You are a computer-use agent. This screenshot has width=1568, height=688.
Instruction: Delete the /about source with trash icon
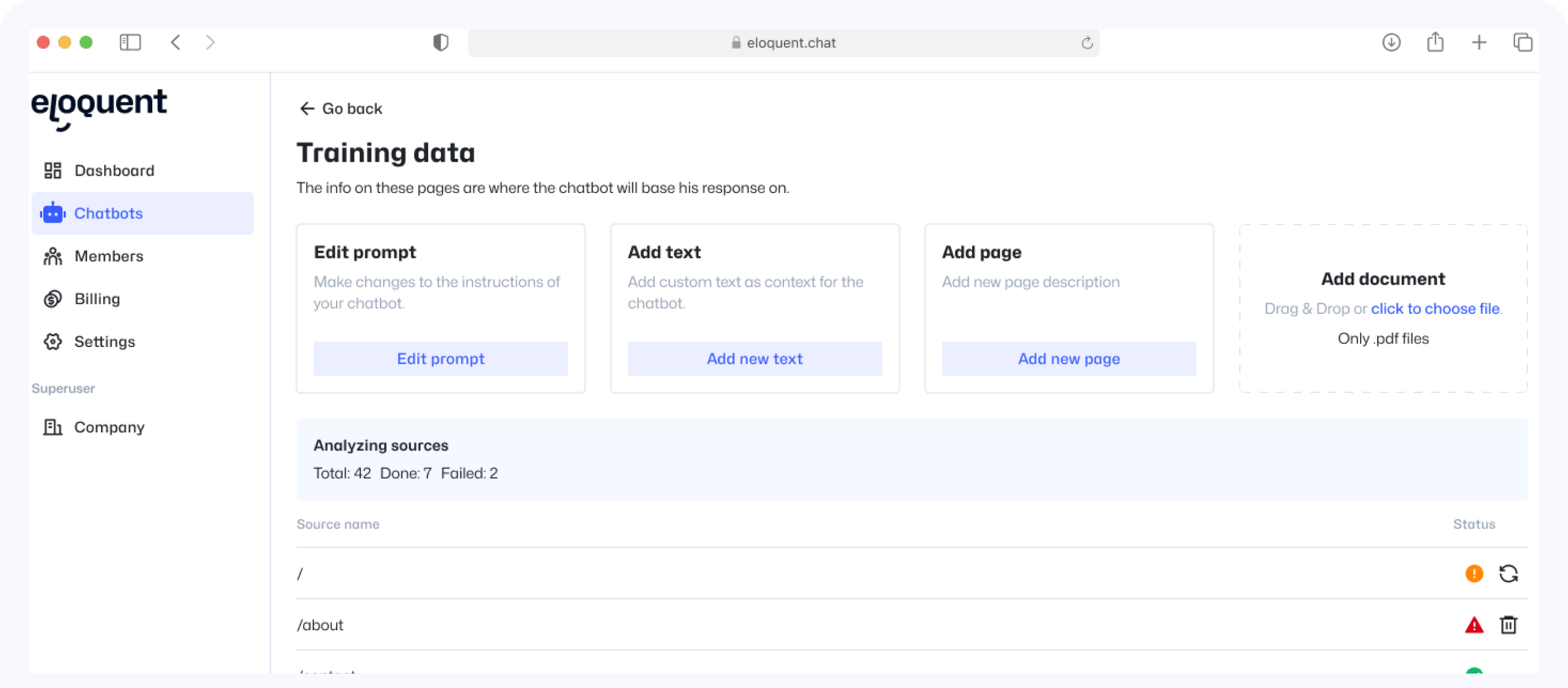pyautogui.click(x=1508, y=625)
